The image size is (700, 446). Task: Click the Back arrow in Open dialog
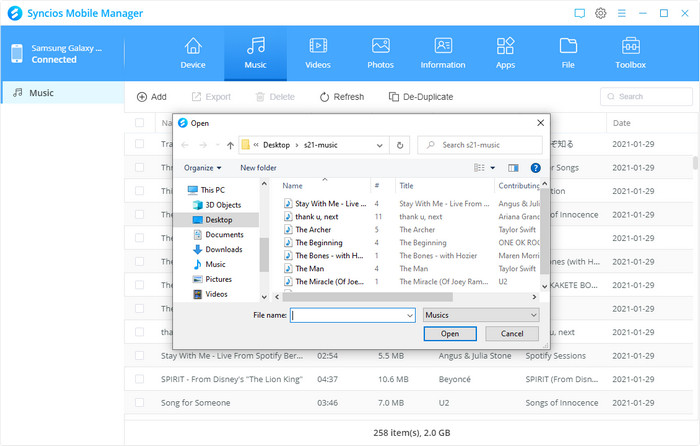pos(185,145)
